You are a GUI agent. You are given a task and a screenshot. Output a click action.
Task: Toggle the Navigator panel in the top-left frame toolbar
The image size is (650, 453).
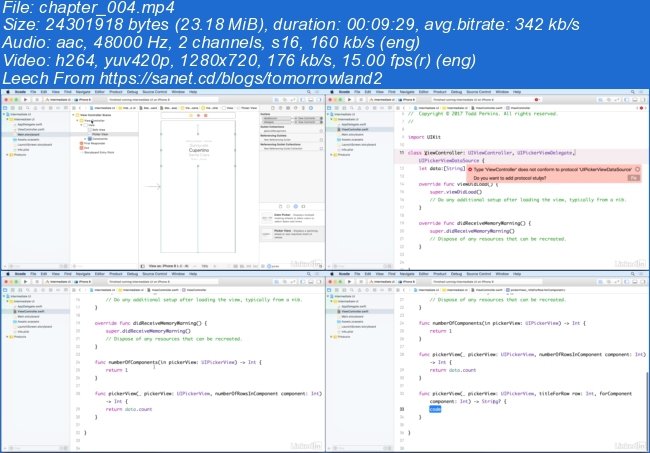point(303,100)
